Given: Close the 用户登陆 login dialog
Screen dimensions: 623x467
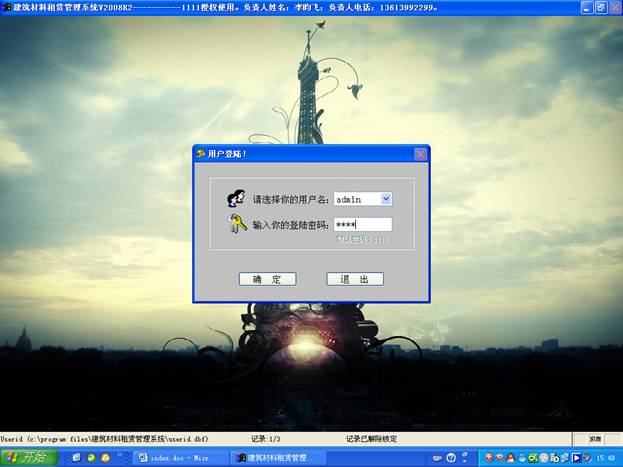Looking at the screenshot, I should 420,154.
